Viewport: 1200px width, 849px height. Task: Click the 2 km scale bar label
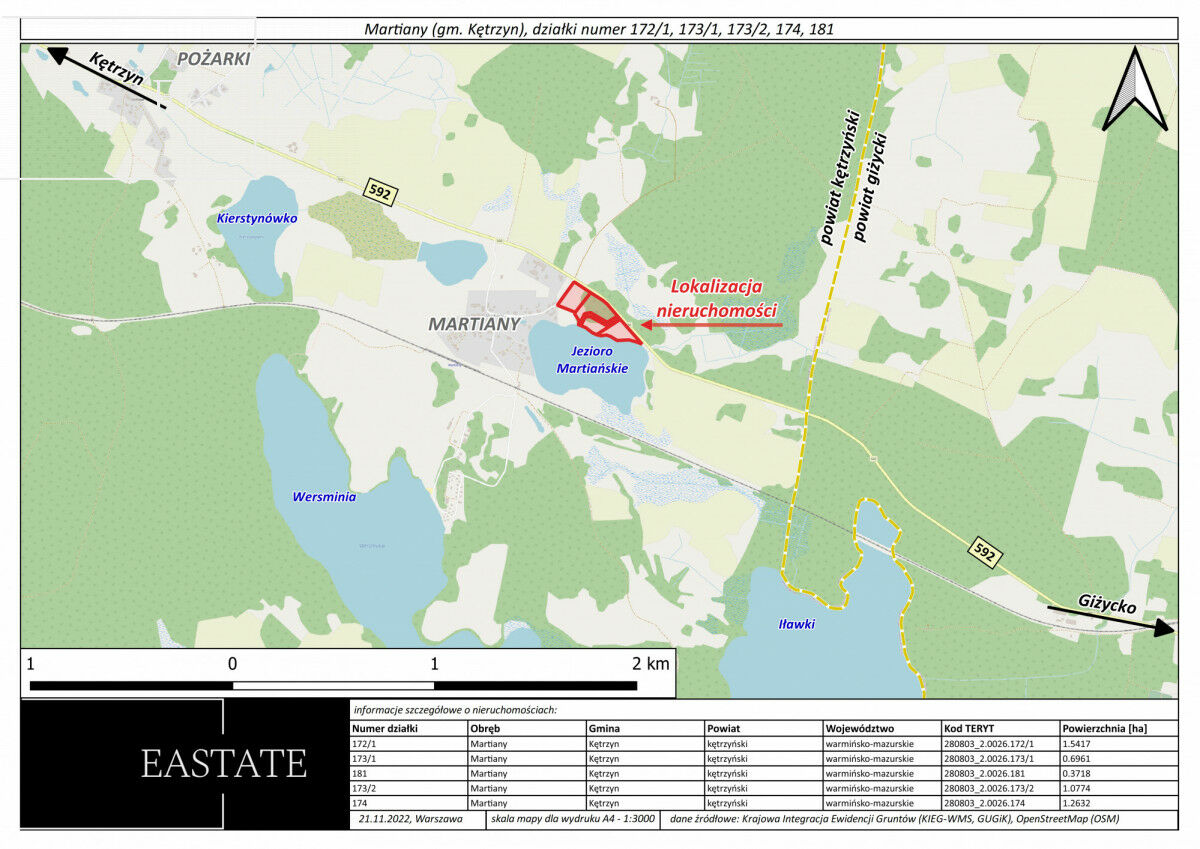click(x=650, y=663)
